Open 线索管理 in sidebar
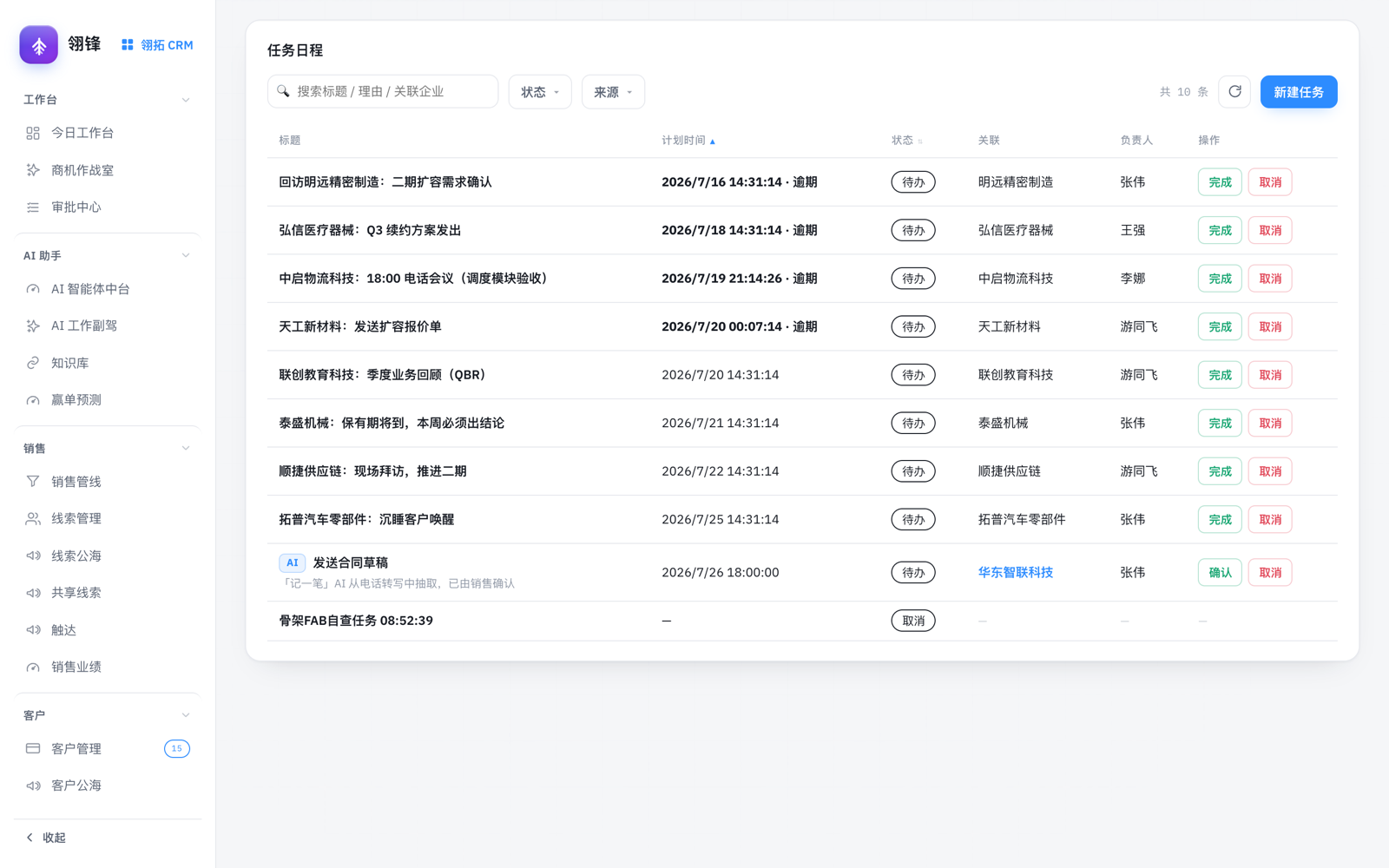The image size is (1389, 868). click(108, 518)
